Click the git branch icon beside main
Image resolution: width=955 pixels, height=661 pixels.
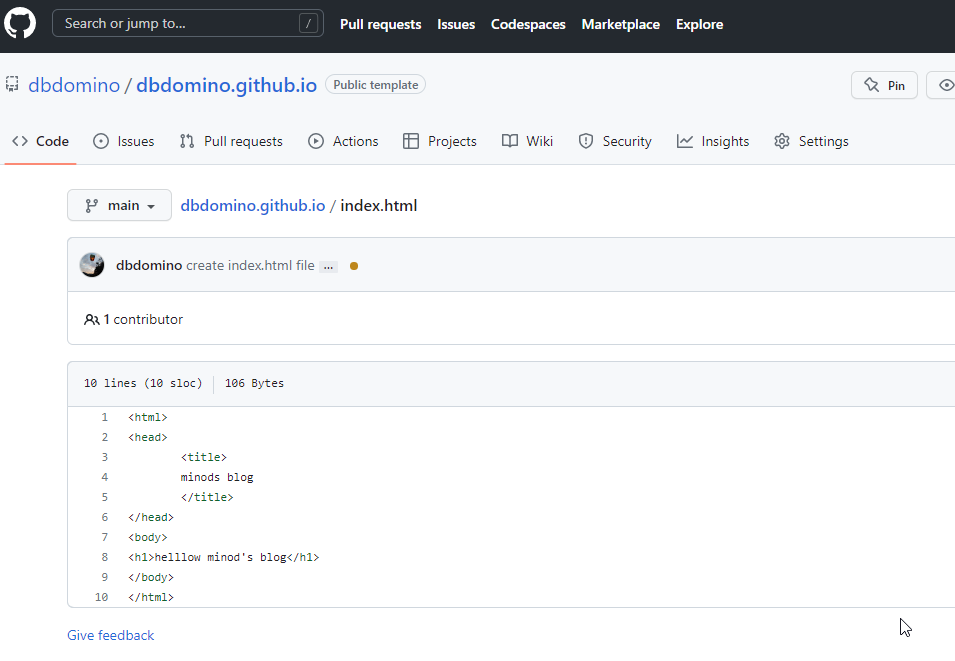click(92, 206)
